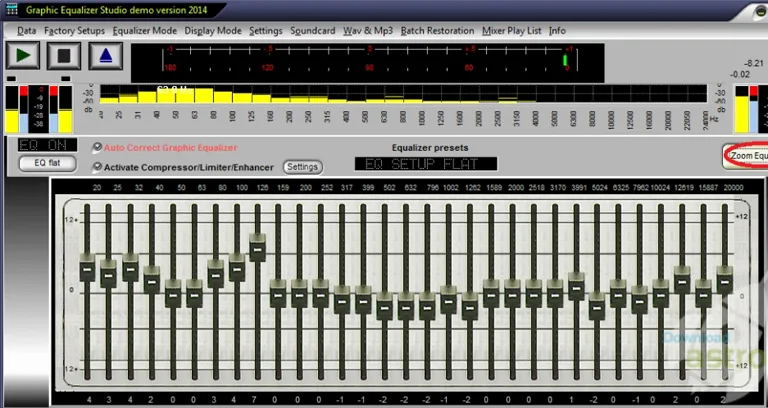This screenshot has height=408, width=768.
Task: Click the 25 Hz band slider knob
Action: click(109, 274)
